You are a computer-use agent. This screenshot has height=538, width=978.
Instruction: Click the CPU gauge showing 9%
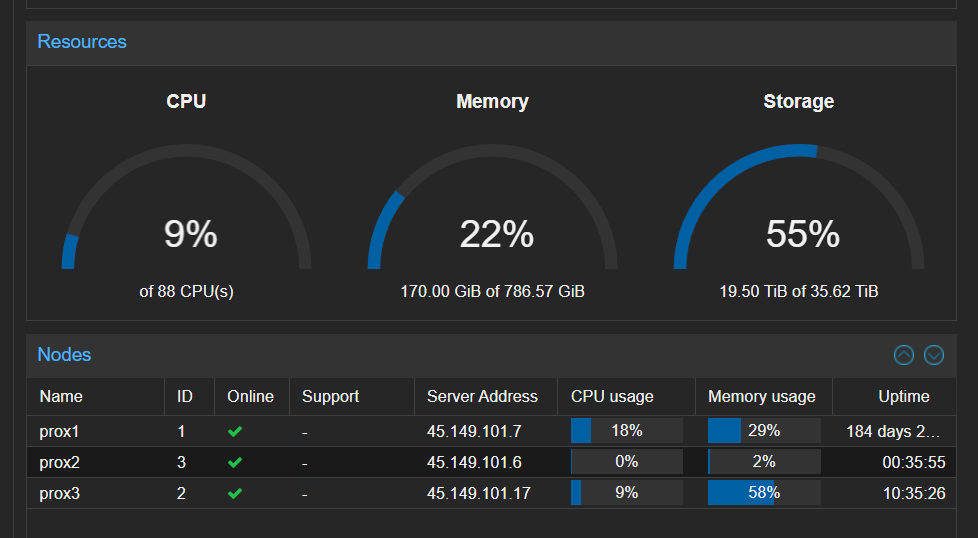point(186,207)
